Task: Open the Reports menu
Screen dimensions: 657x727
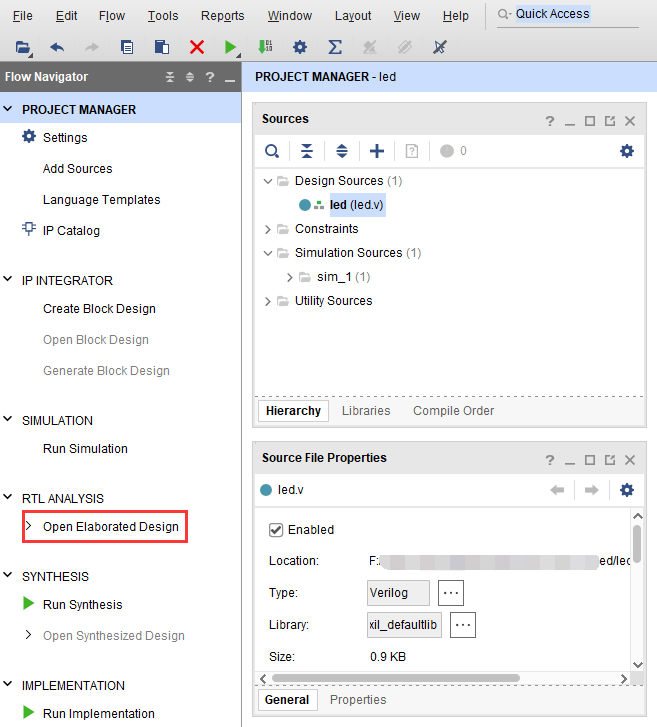Action: point(223,16)
